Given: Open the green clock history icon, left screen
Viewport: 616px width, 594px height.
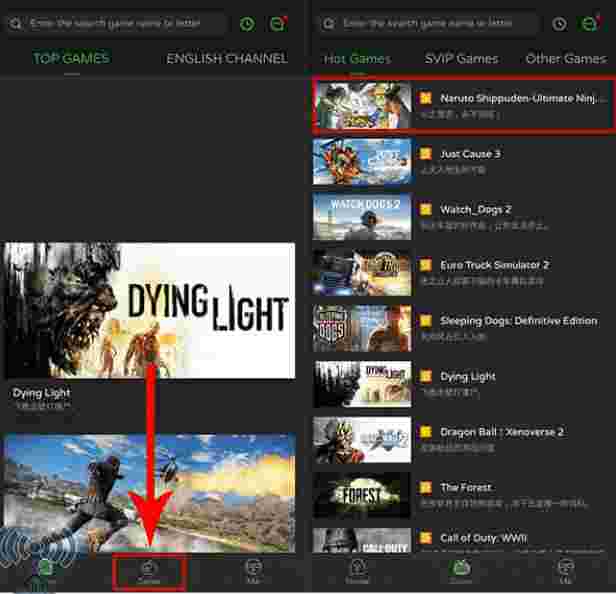Looking at the screenshot, I should coord(248,24).
